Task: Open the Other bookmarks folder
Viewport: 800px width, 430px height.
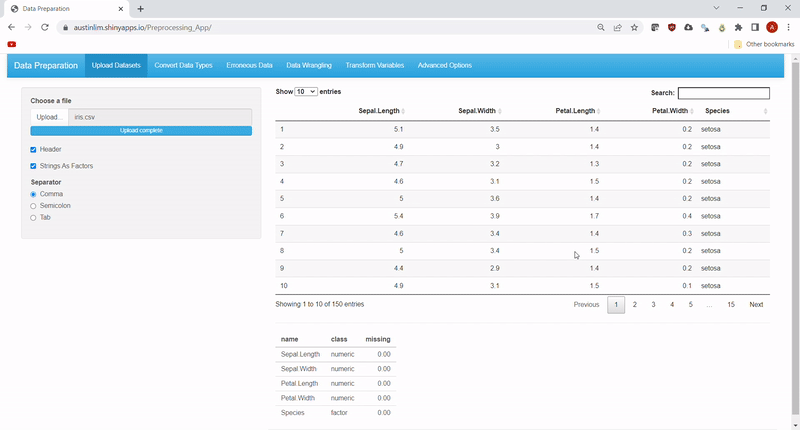Action: (764, 44)
